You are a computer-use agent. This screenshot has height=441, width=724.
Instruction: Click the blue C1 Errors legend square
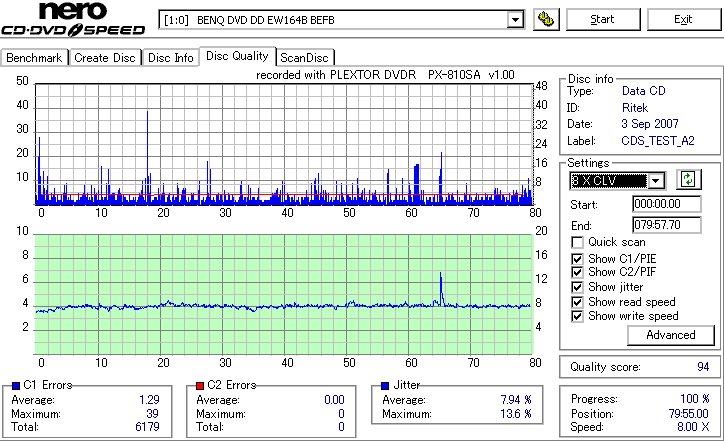tap(16, 385)
